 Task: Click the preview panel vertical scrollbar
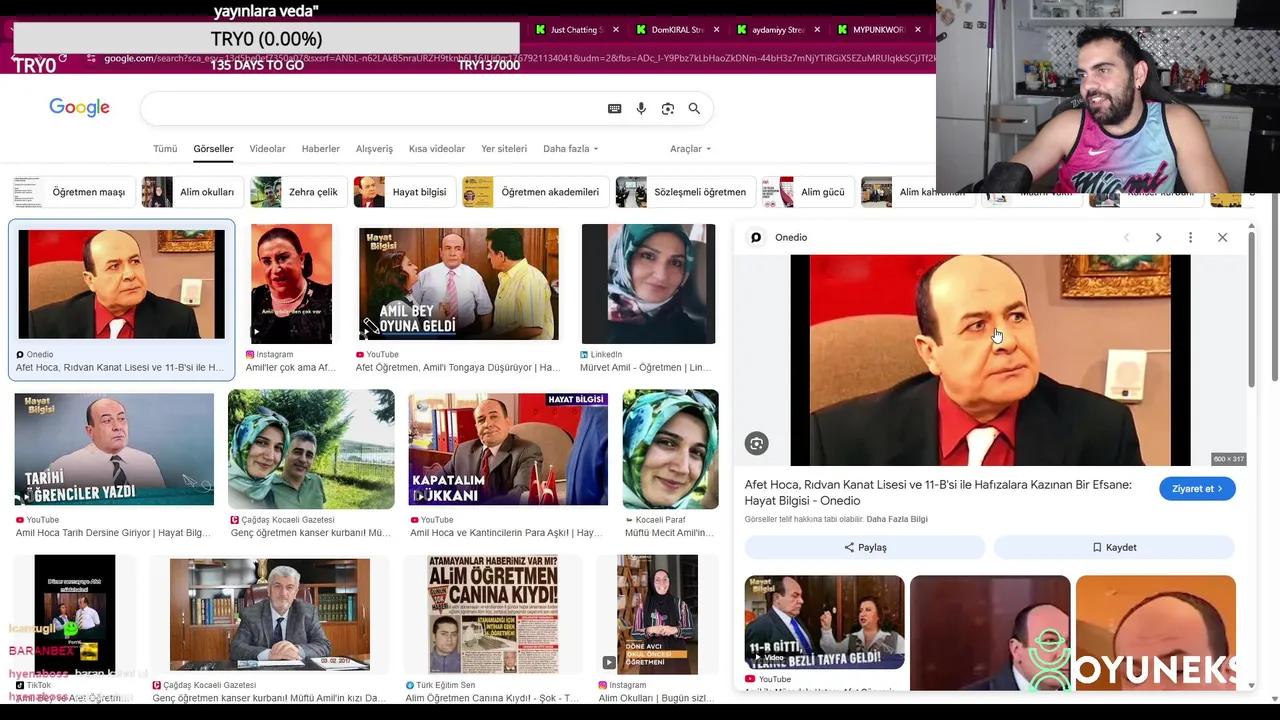click(1250, 310)
